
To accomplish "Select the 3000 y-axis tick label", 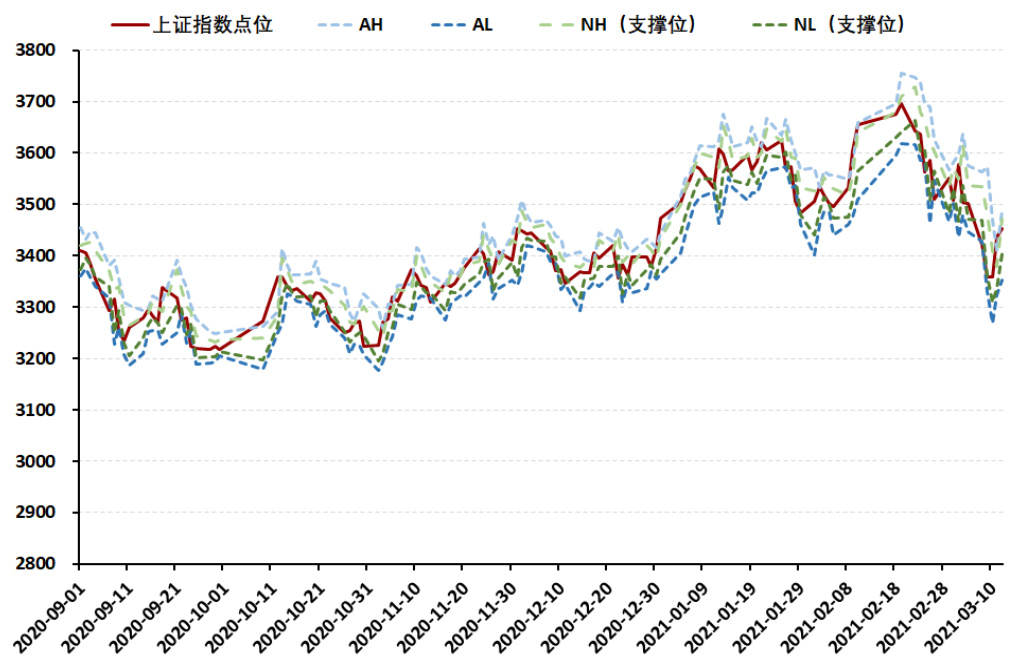I will tap(40, 461).
